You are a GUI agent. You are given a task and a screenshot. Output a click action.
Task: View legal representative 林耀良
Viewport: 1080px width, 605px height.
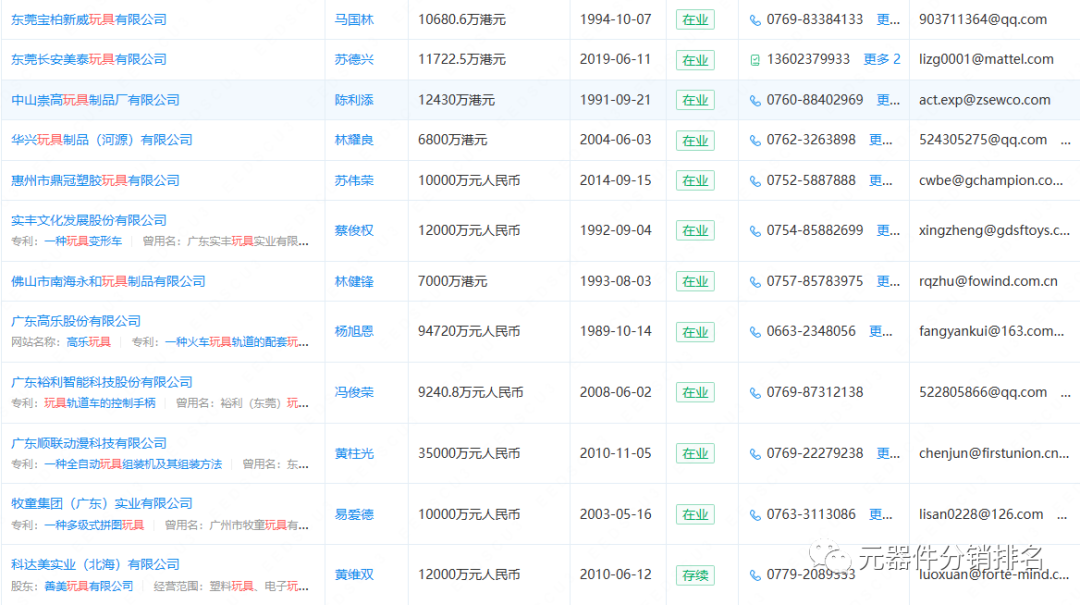pyautogui.click(x=354, y=140)
